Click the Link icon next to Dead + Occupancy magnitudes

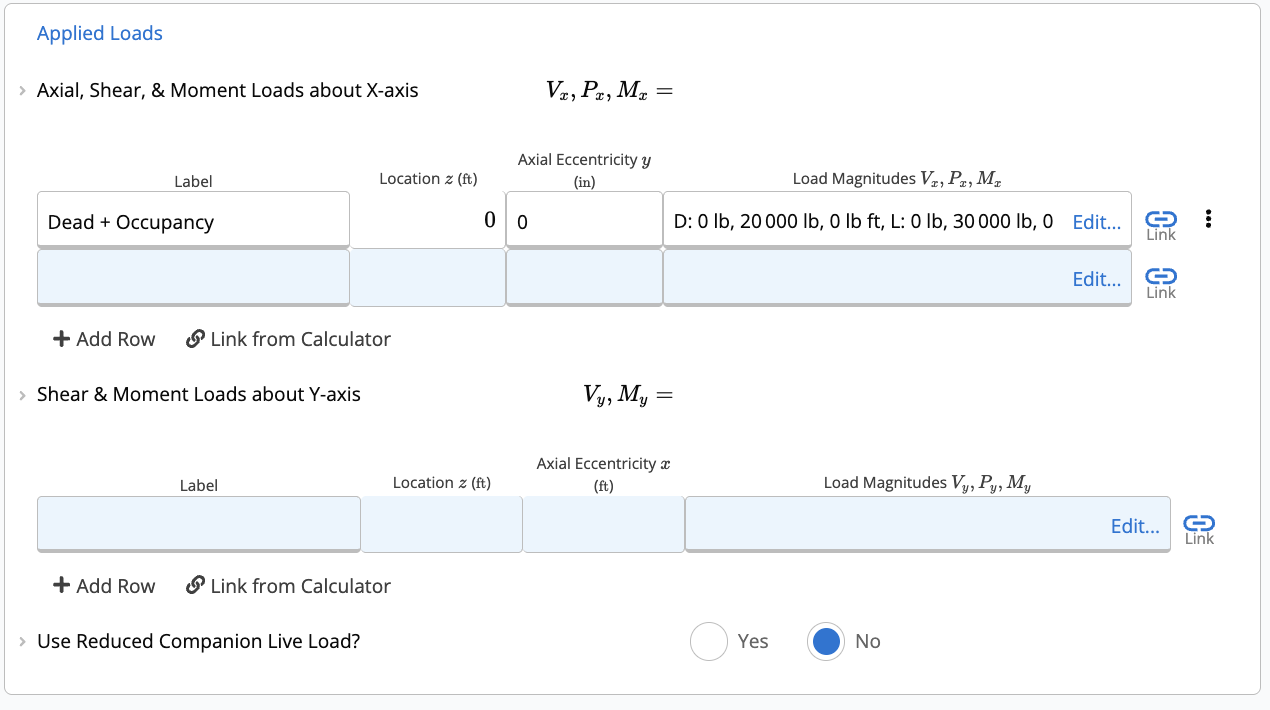coord(1160,222)
